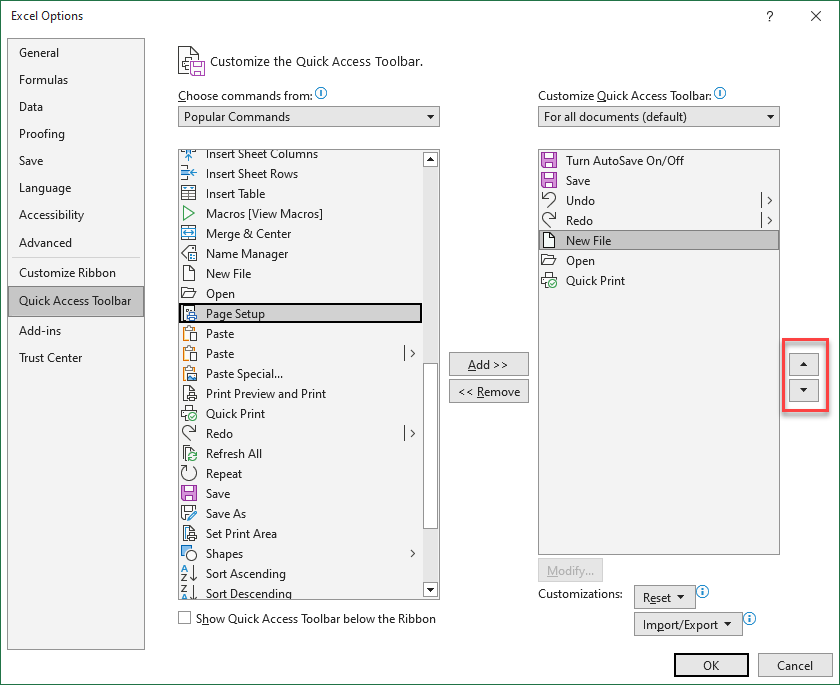
Task: Select the Sort Ascending command icon
Action: click(189, 573)
